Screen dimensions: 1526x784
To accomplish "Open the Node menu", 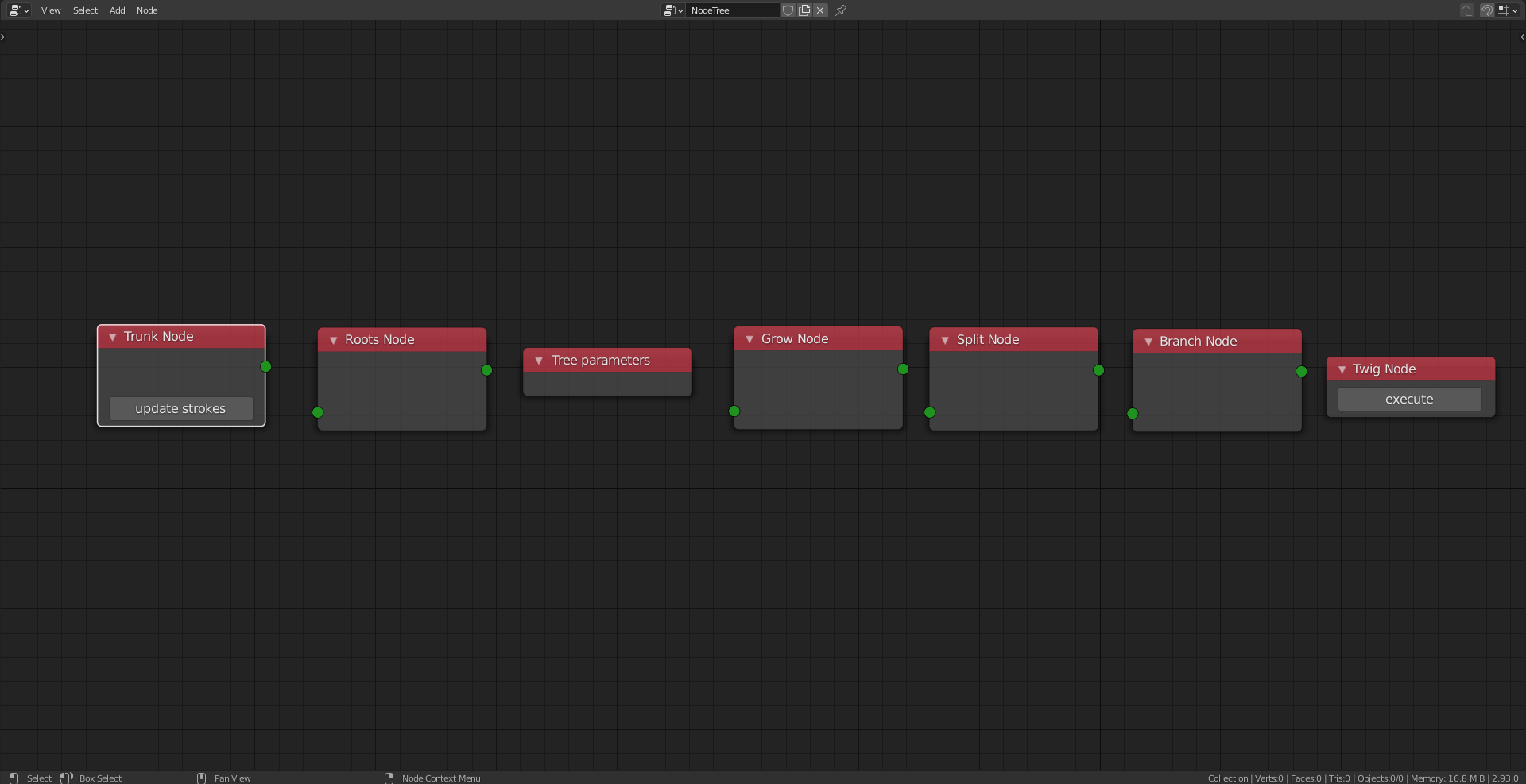I will [x=146, y=10].
